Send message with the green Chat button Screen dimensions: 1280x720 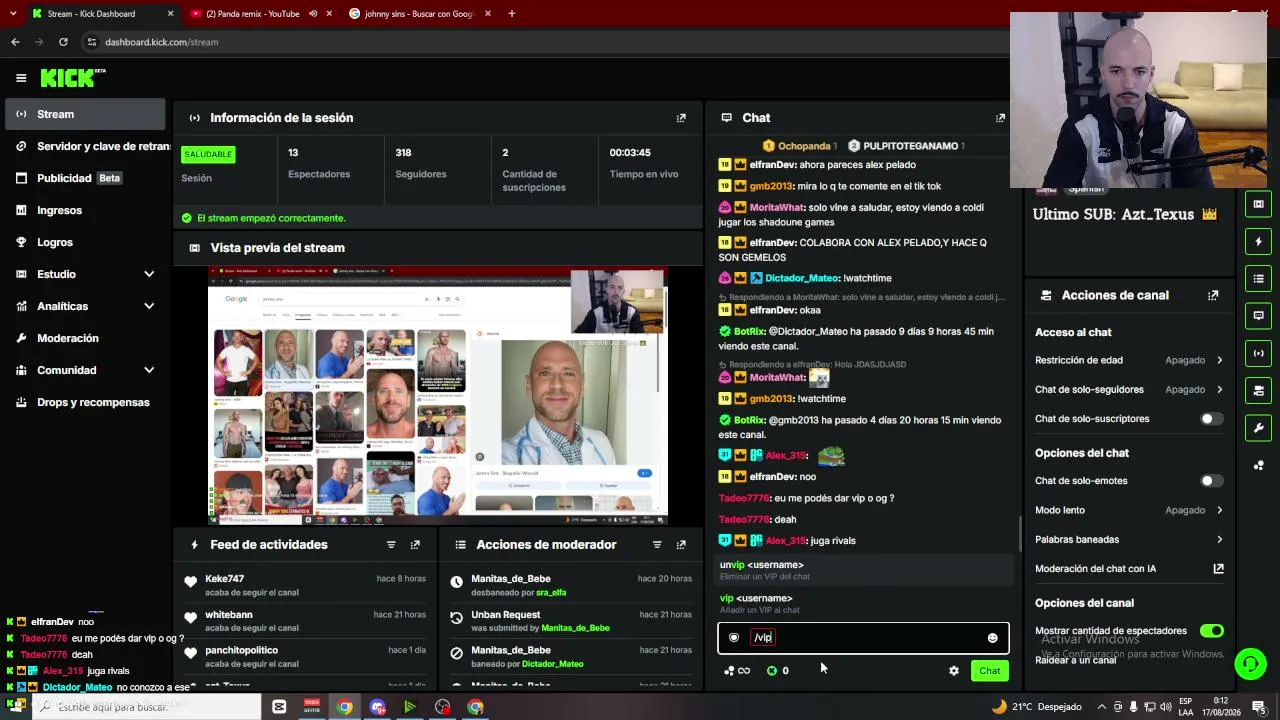click(989, 671)
